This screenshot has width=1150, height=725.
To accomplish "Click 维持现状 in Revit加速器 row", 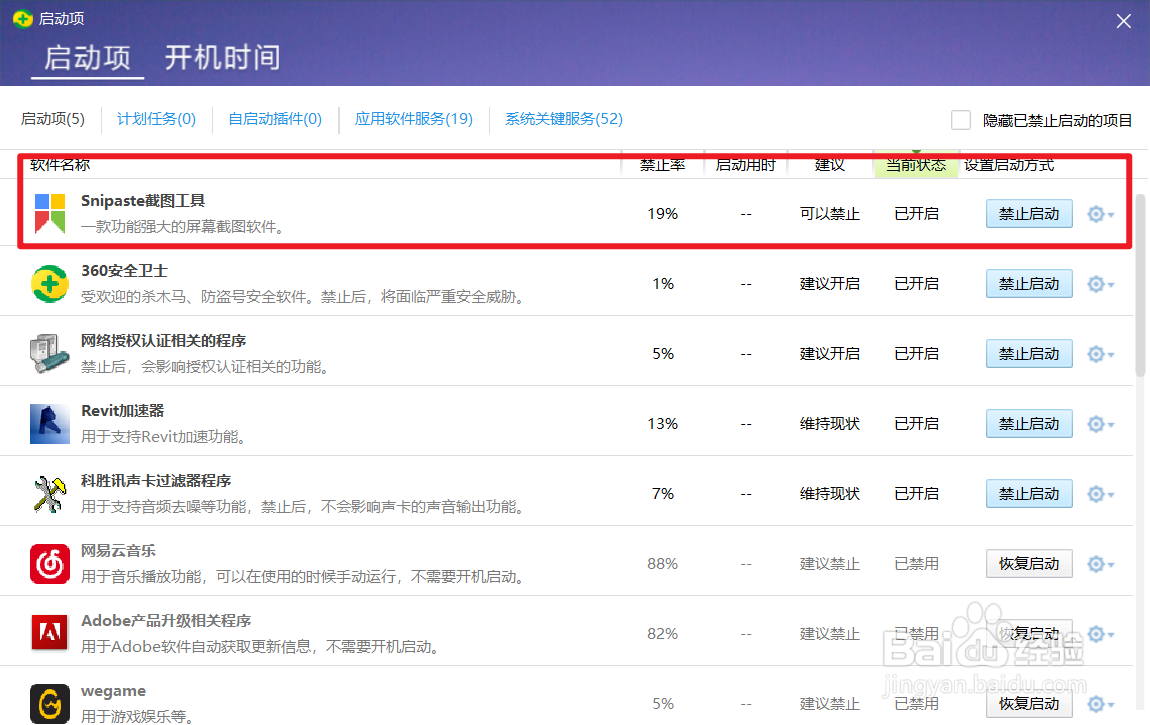I will [829, 424].
